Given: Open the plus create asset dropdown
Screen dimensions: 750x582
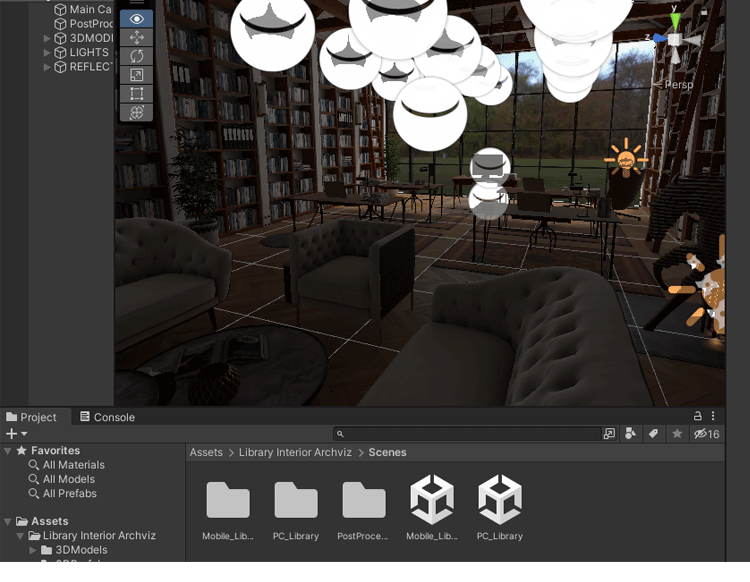Looking at the screenshot, I should click(x=16, y=434).
